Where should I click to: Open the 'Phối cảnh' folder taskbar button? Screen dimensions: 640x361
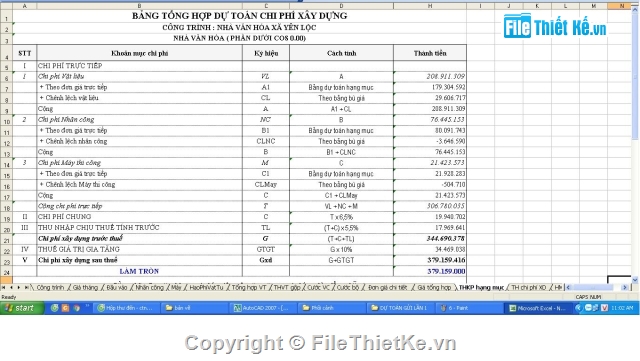click(x=331, y=308)
